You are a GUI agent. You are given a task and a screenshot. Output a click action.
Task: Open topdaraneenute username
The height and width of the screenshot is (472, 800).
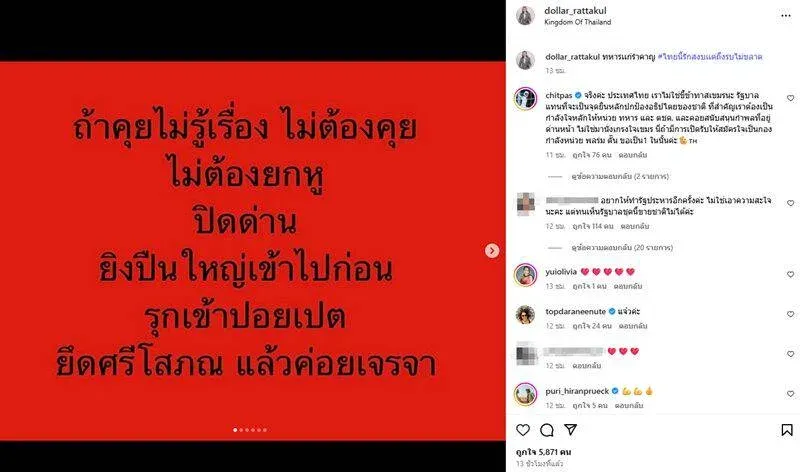576,311
